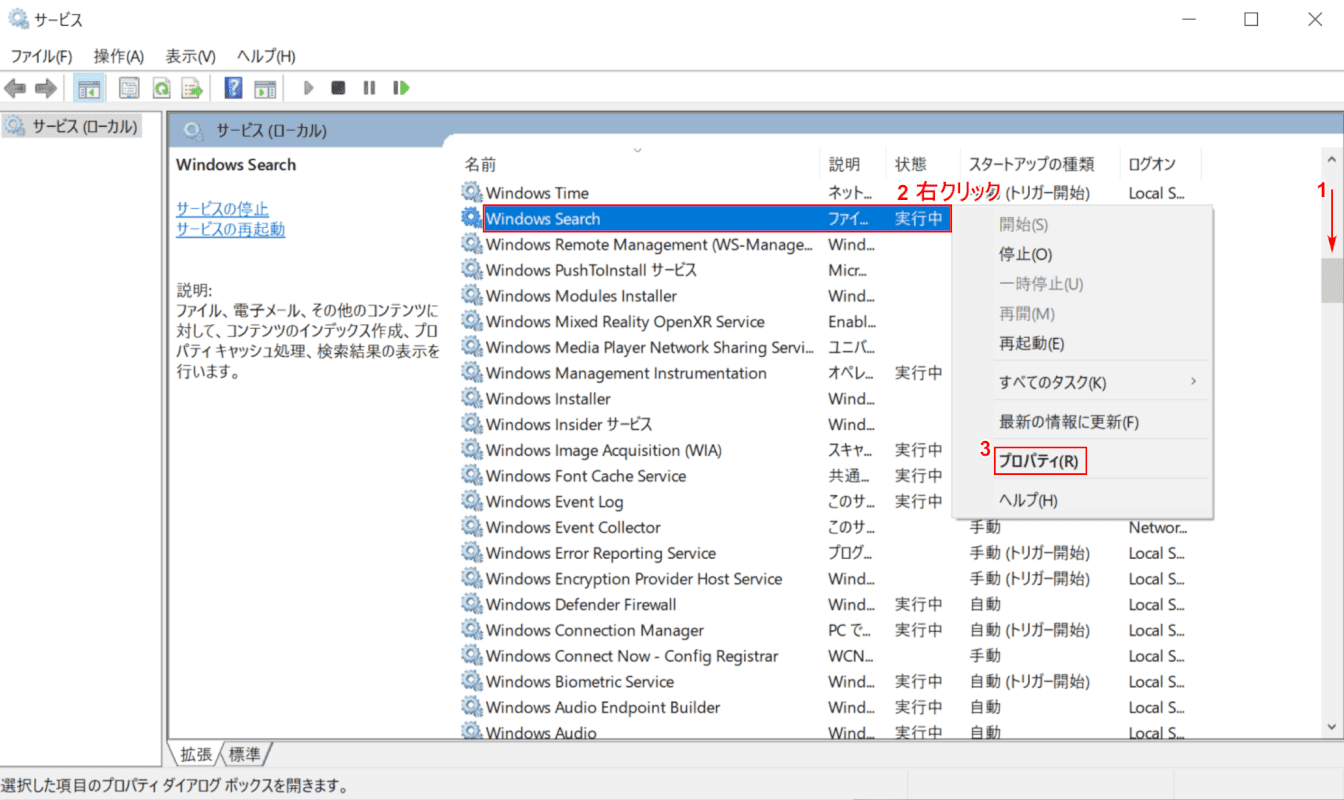1344x800 pixels.
Task: Open the ファイル(F) menu
Action: tap(41, 56)
